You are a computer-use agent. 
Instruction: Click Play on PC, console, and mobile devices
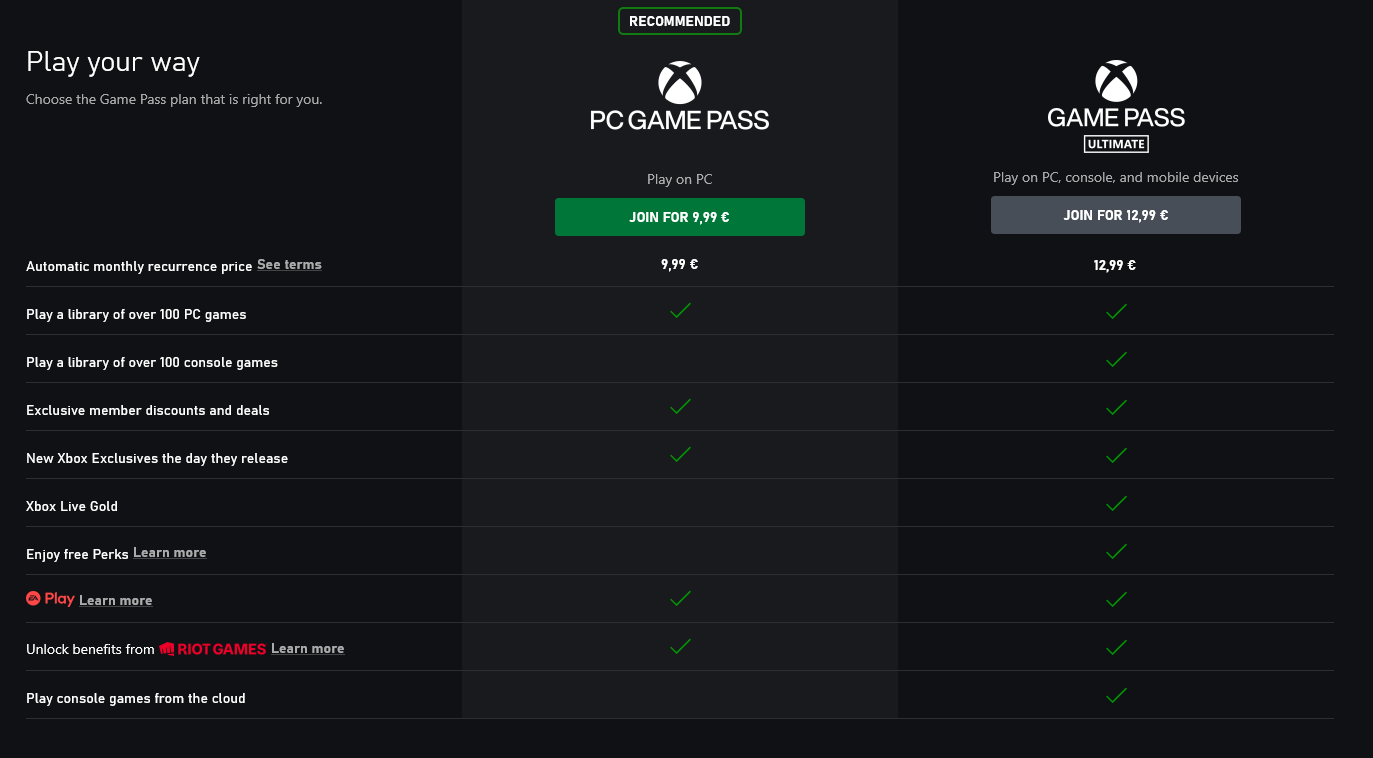coord(1116,178)
